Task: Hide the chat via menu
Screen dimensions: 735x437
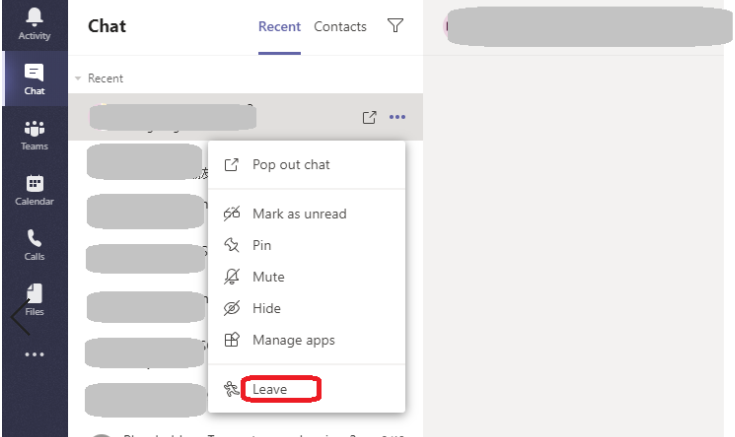Action: click(307, 309)
